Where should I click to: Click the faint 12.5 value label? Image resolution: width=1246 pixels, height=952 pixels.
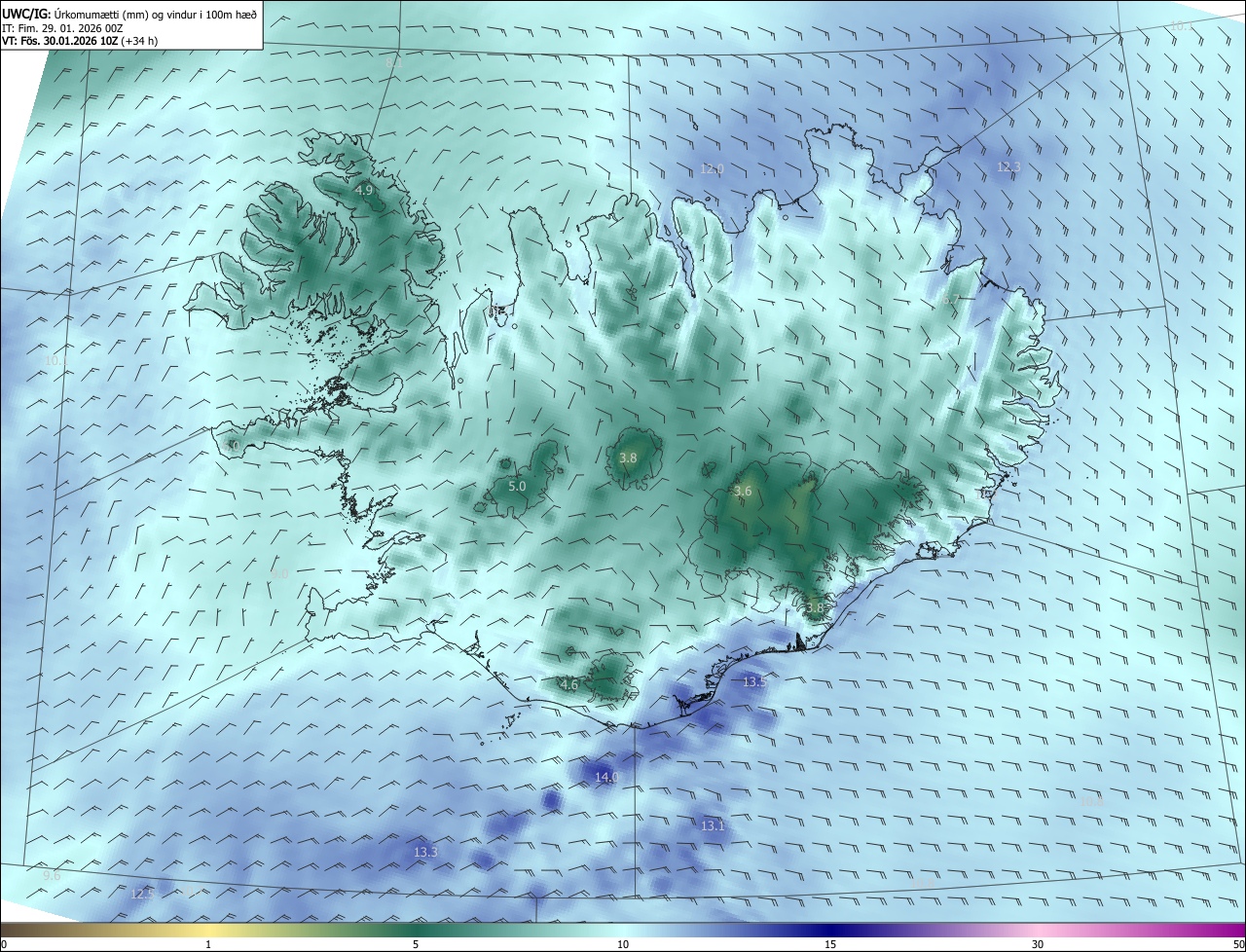point(142,893)
